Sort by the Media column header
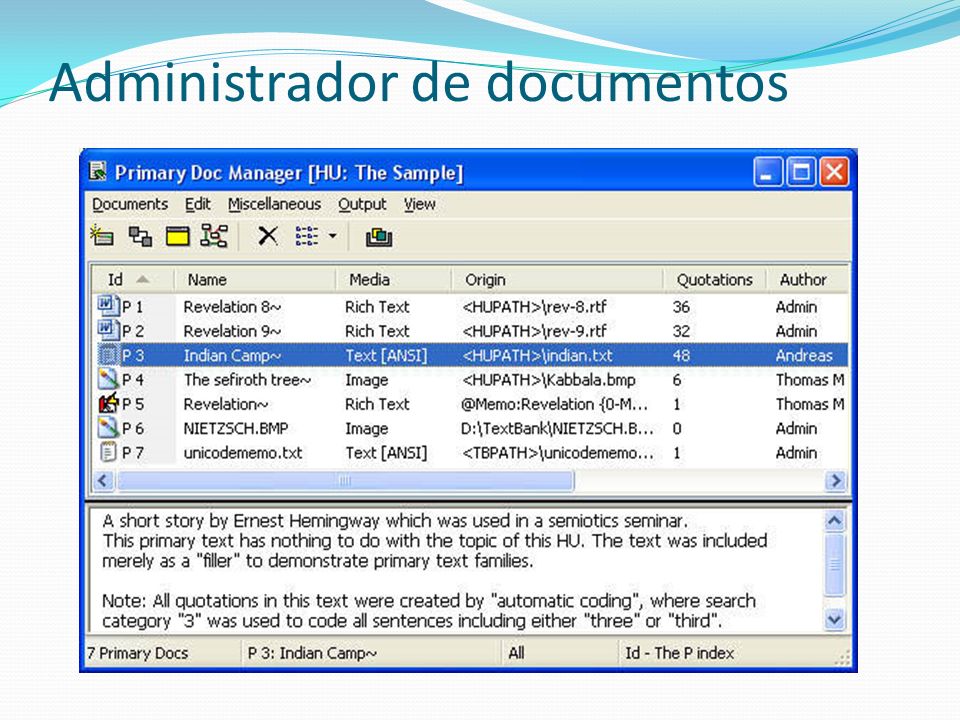The height and width of the screenshot is (720, 960). 394,279
